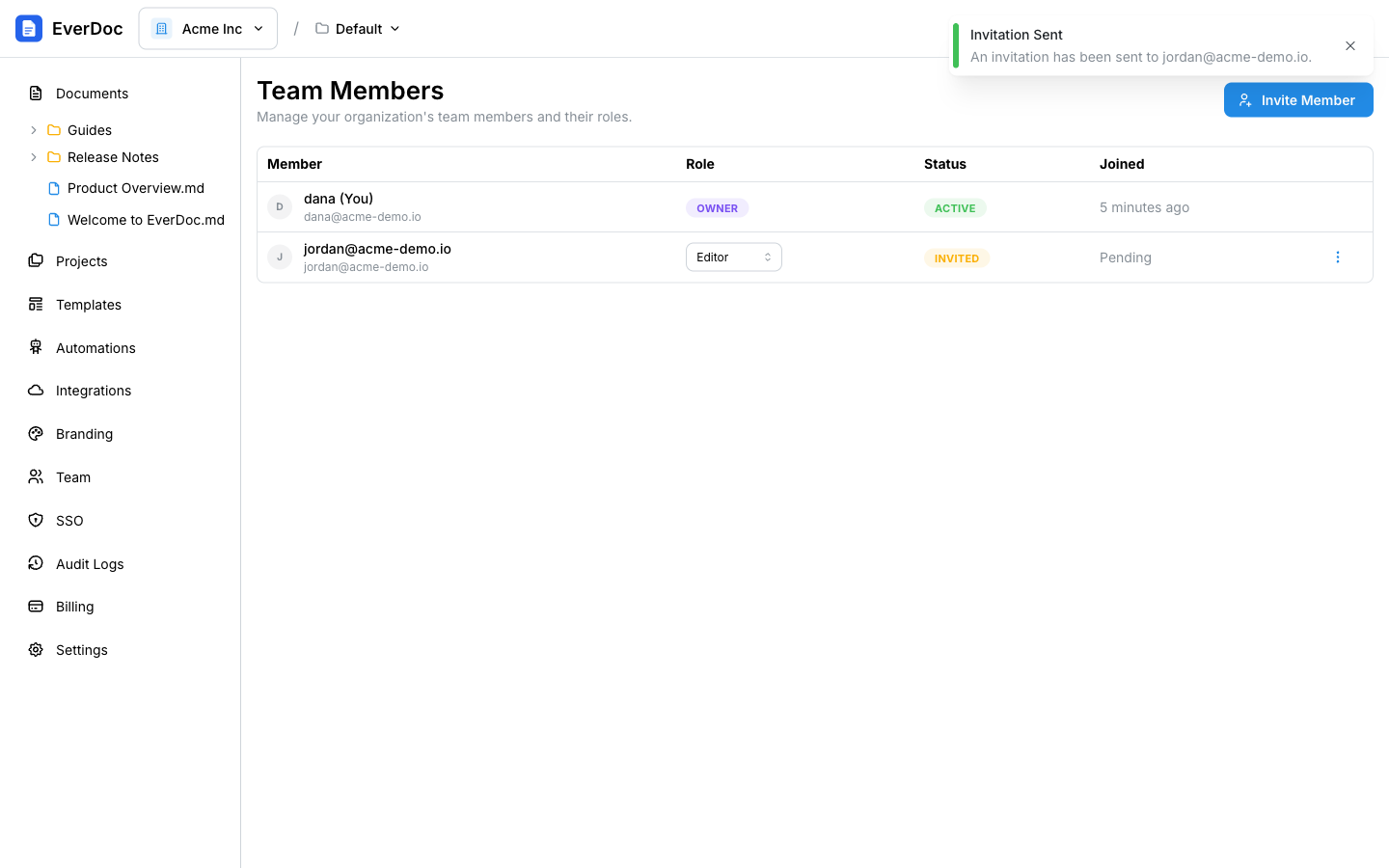Click the Invitation Sent toast title
Viewport: 1389px width, 868px height.
[1017, 35]
